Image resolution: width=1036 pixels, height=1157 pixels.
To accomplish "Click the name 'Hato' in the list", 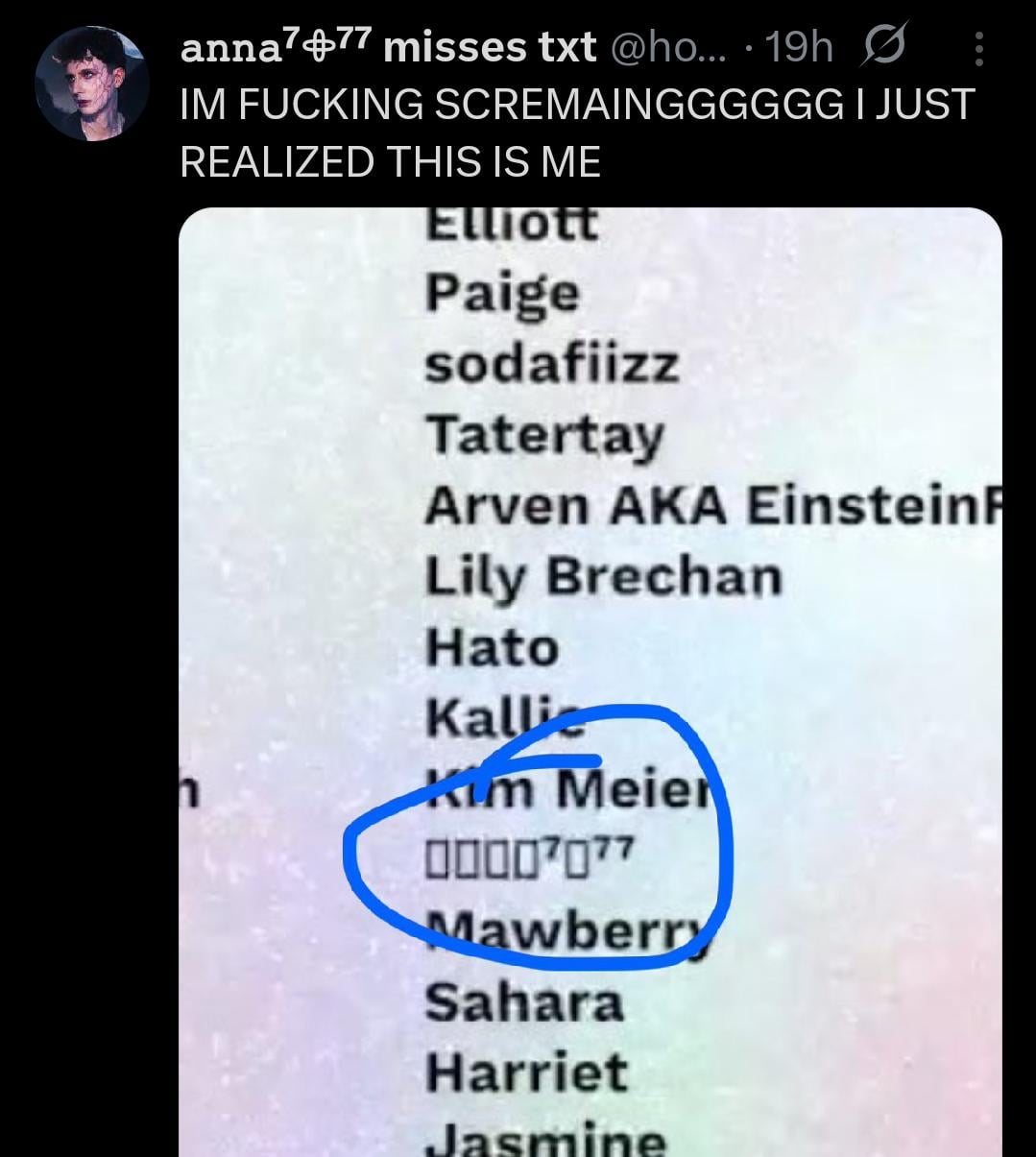I will (492, 647).
